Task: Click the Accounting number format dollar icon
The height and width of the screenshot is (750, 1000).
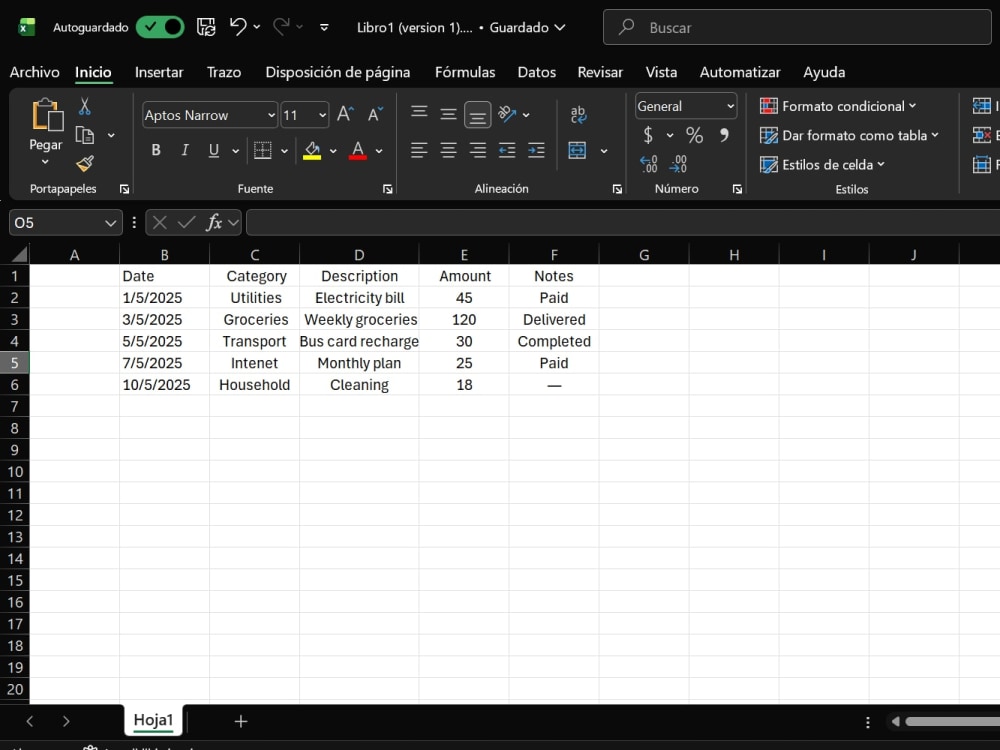Action: tap(648, 135)
